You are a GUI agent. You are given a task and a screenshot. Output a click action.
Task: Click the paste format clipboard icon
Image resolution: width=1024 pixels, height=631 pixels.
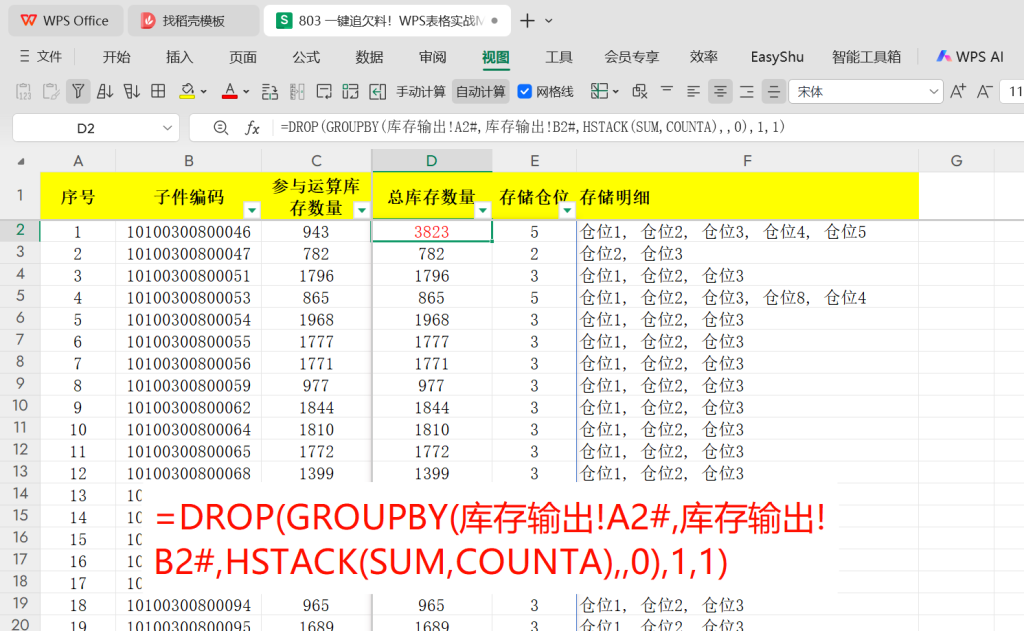(50, 91)
